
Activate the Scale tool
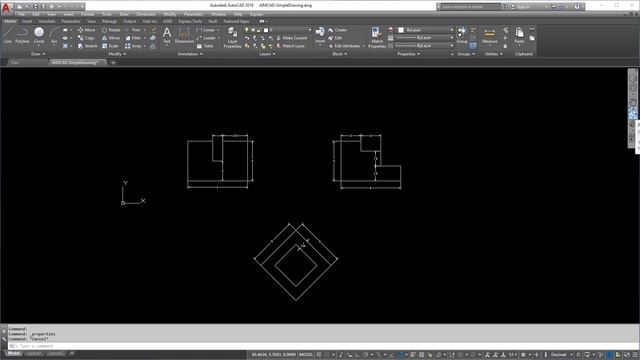(x=110, y=46)
